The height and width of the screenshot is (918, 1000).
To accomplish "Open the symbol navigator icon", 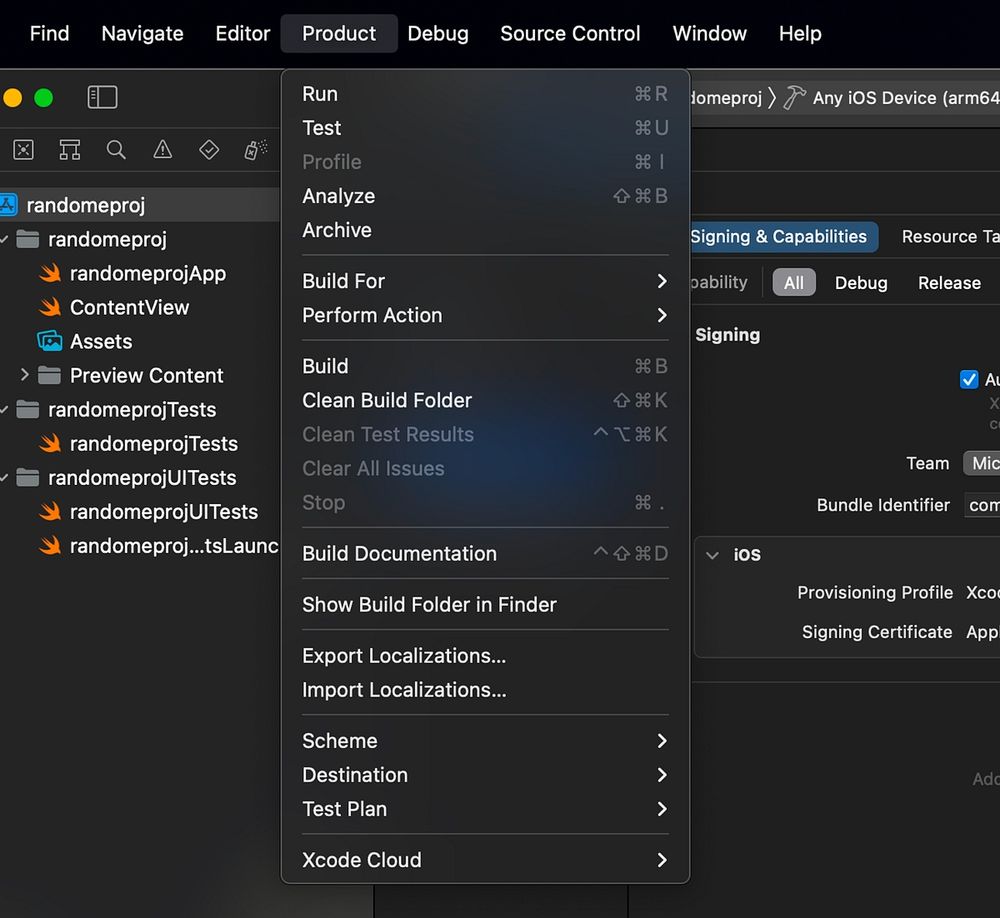I will (x=70, y=150).
